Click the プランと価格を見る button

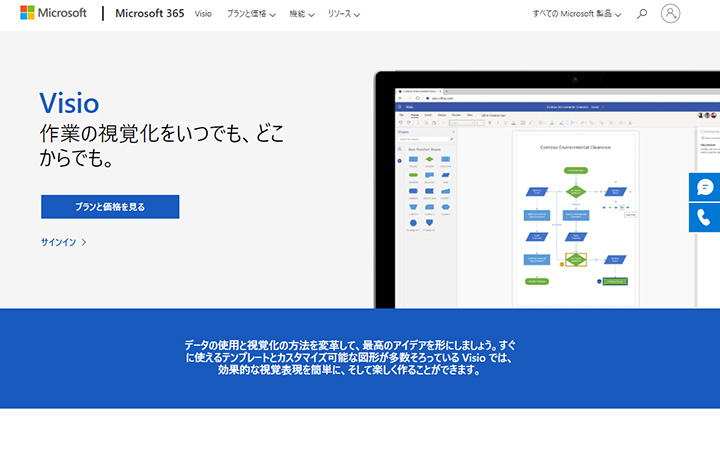(110, 207)
